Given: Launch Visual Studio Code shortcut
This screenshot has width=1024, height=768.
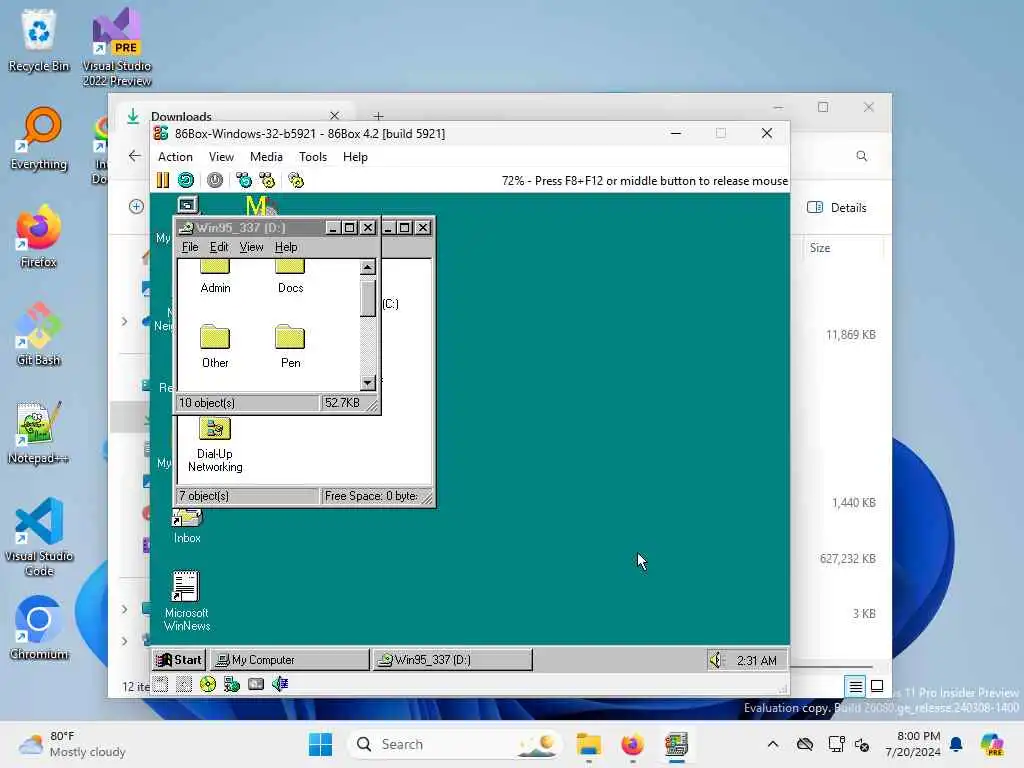Looking at the screenshot, I should 39,537.
